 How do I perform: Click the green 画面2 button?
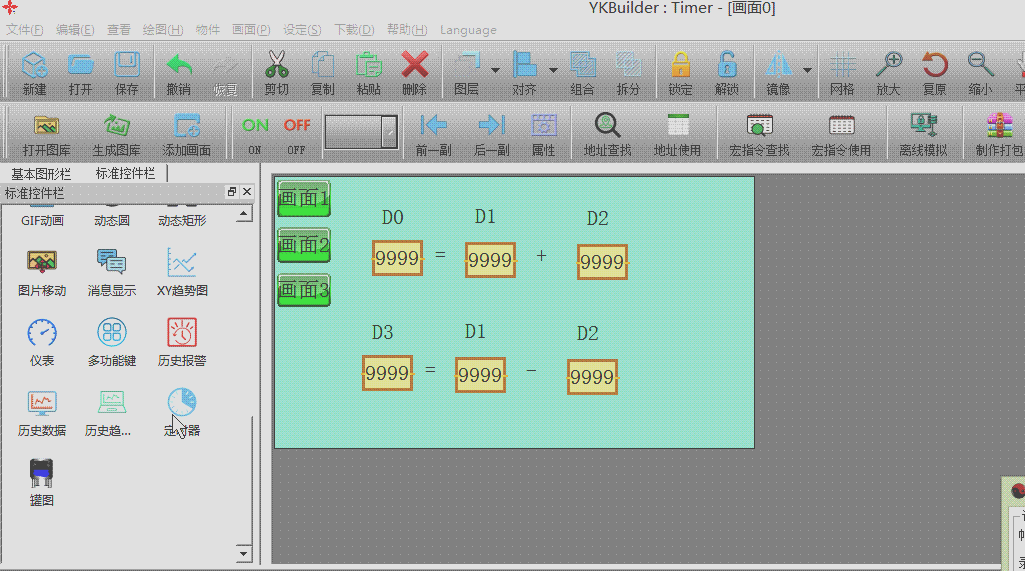coord(303,245)
